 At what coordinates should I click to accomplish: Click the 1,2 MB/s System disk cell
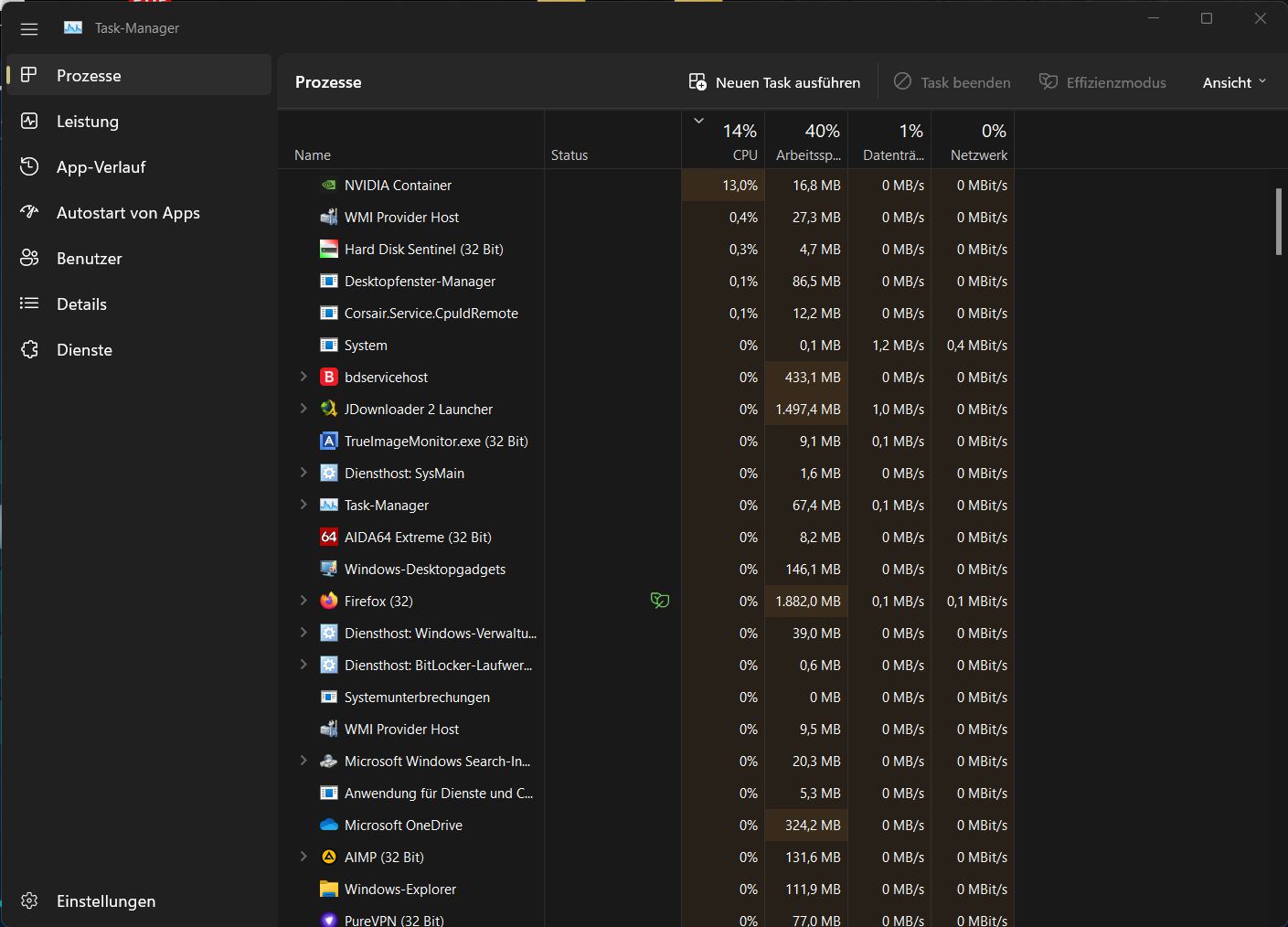point(889,345)
